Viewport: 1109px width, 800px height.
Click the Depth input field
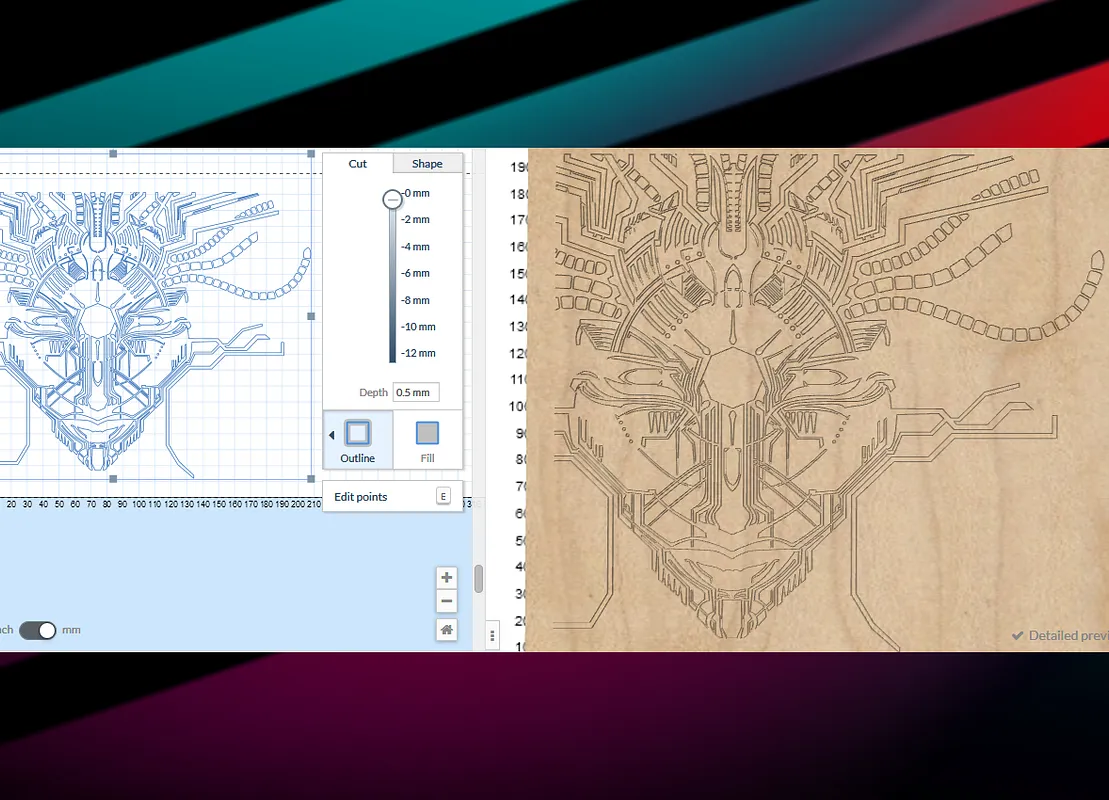(x=415, y=392)
